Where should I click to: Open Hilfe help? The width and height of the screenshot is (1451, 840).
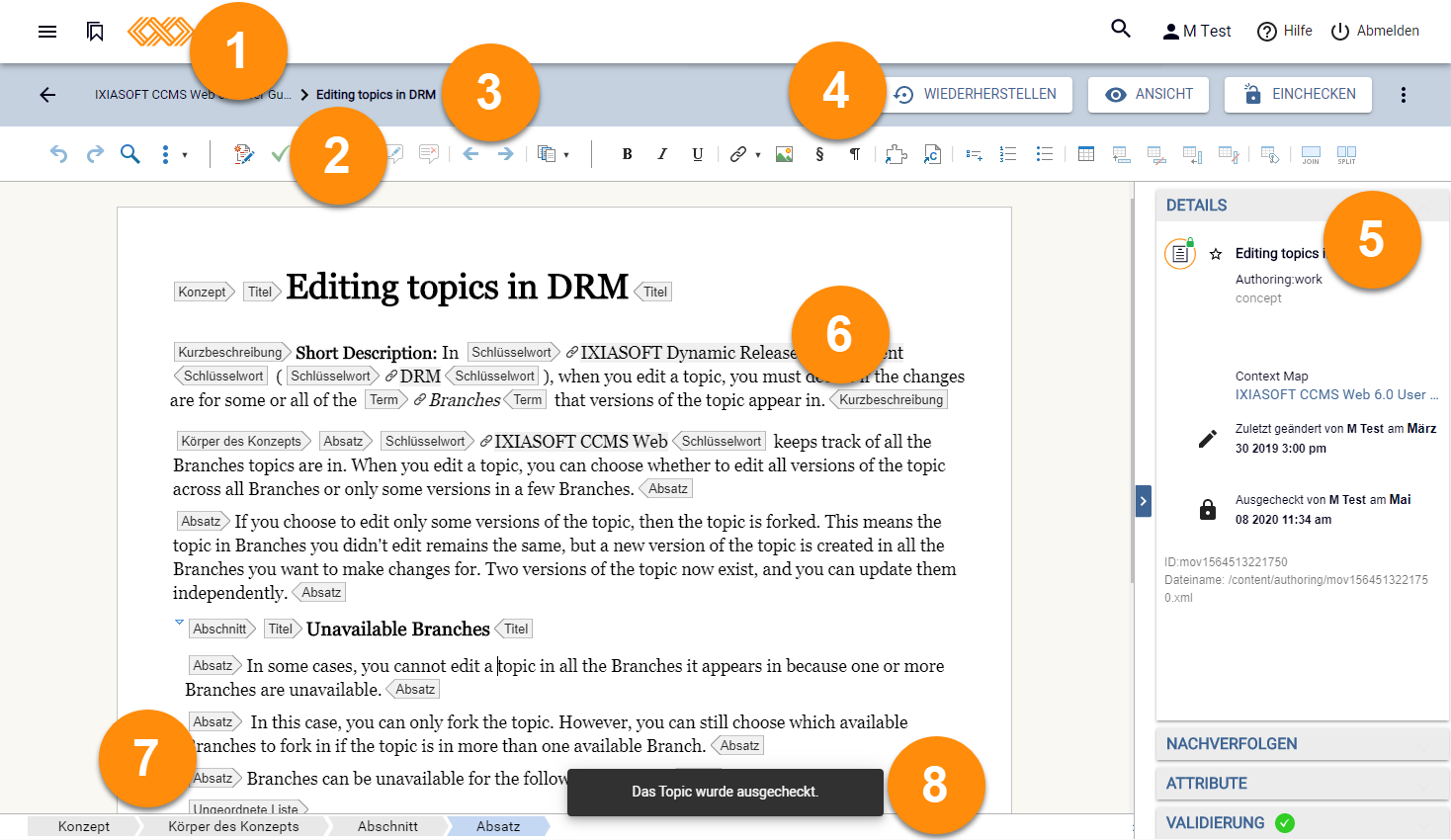pos(1285,32)
